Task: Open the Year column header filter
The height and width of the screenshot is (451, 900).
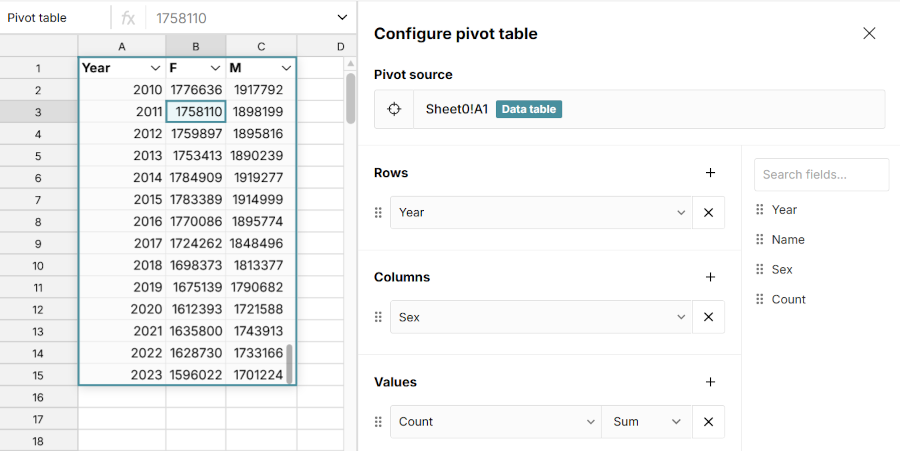Action: click(155, 68)
